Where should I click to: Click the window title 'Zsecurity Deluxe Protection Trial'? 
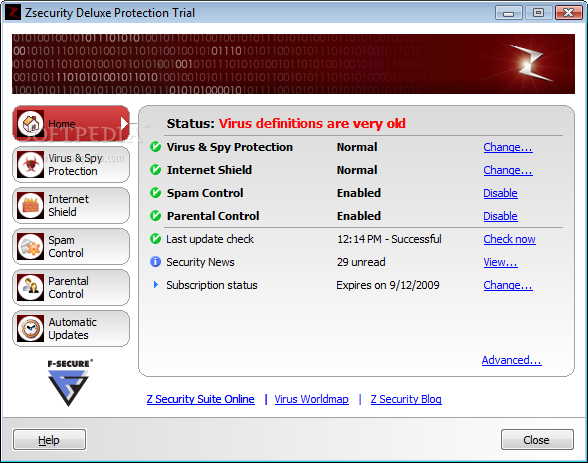point(110,13)
